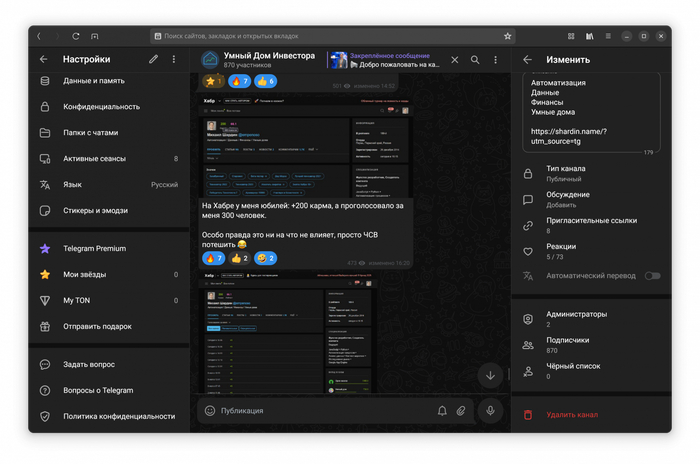Image resolution: width=700 pixels, height=464 pixels.
Task: Open the three-dot menu in the Settings header
Action: coord(173,59)
